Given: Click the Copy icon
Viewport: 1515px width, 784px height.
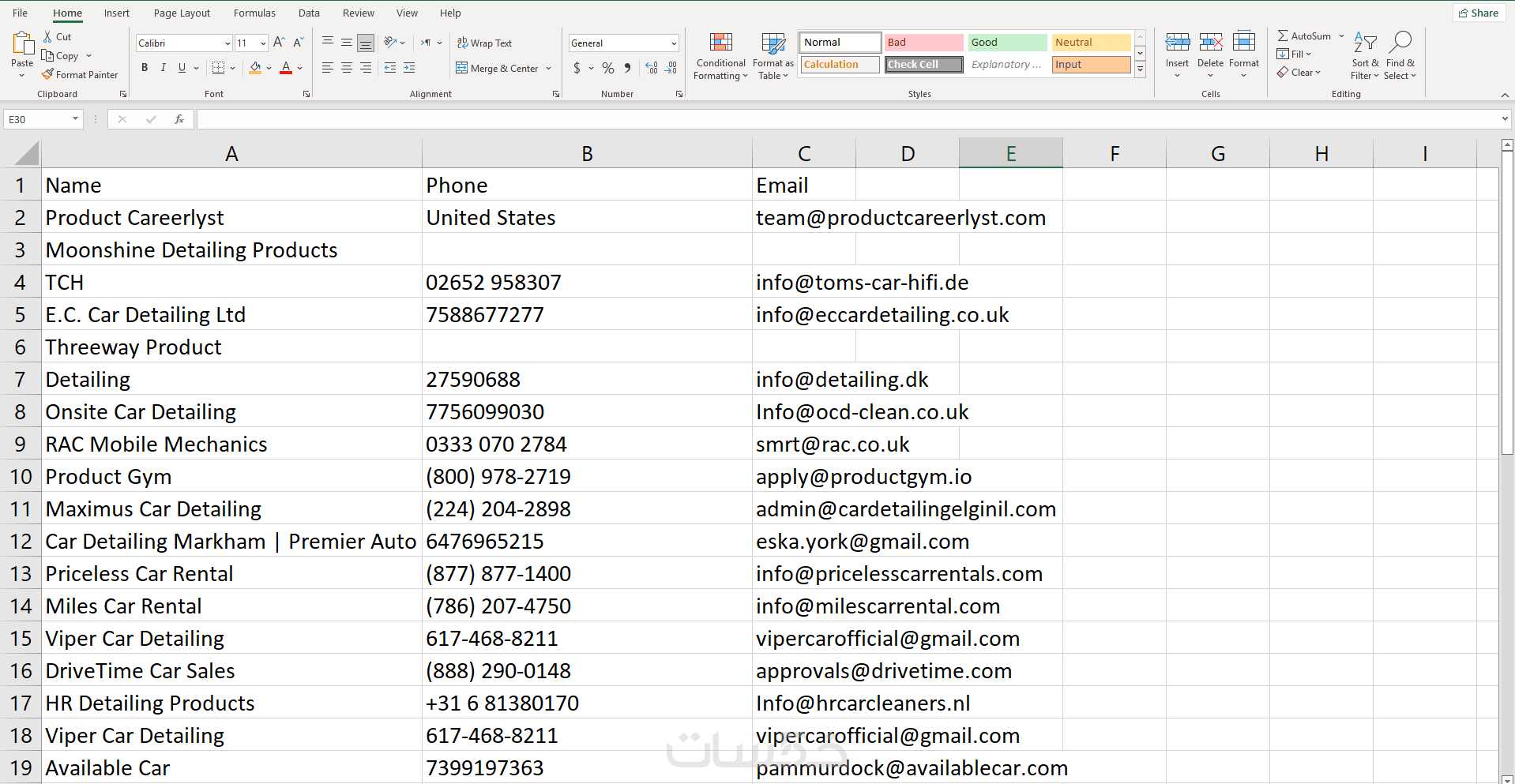Looking at the screenshot, I should (x=47, y=56).
